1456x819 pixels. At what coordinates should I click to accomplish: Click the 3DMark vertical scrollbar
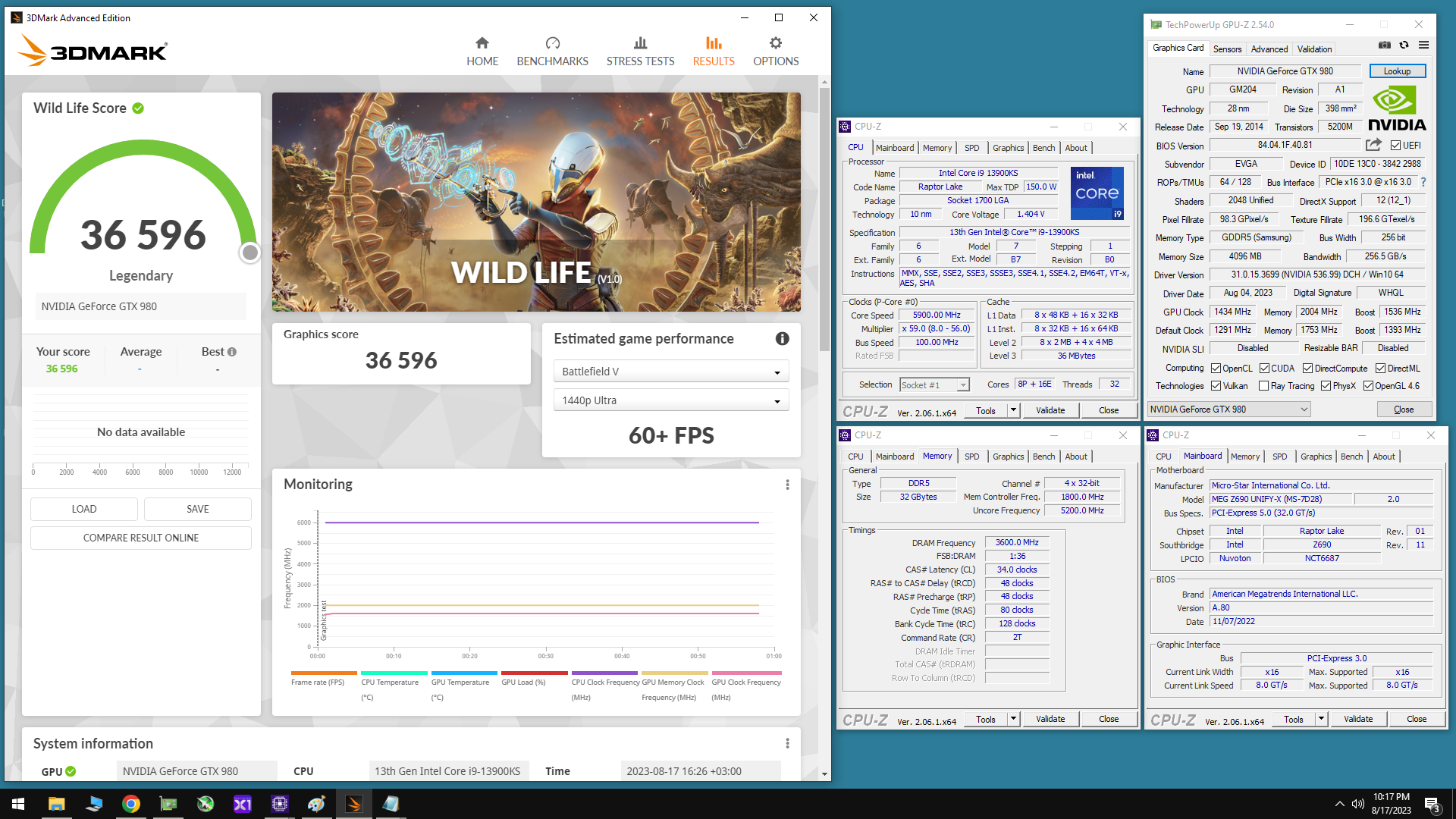[x=824, y=220]
